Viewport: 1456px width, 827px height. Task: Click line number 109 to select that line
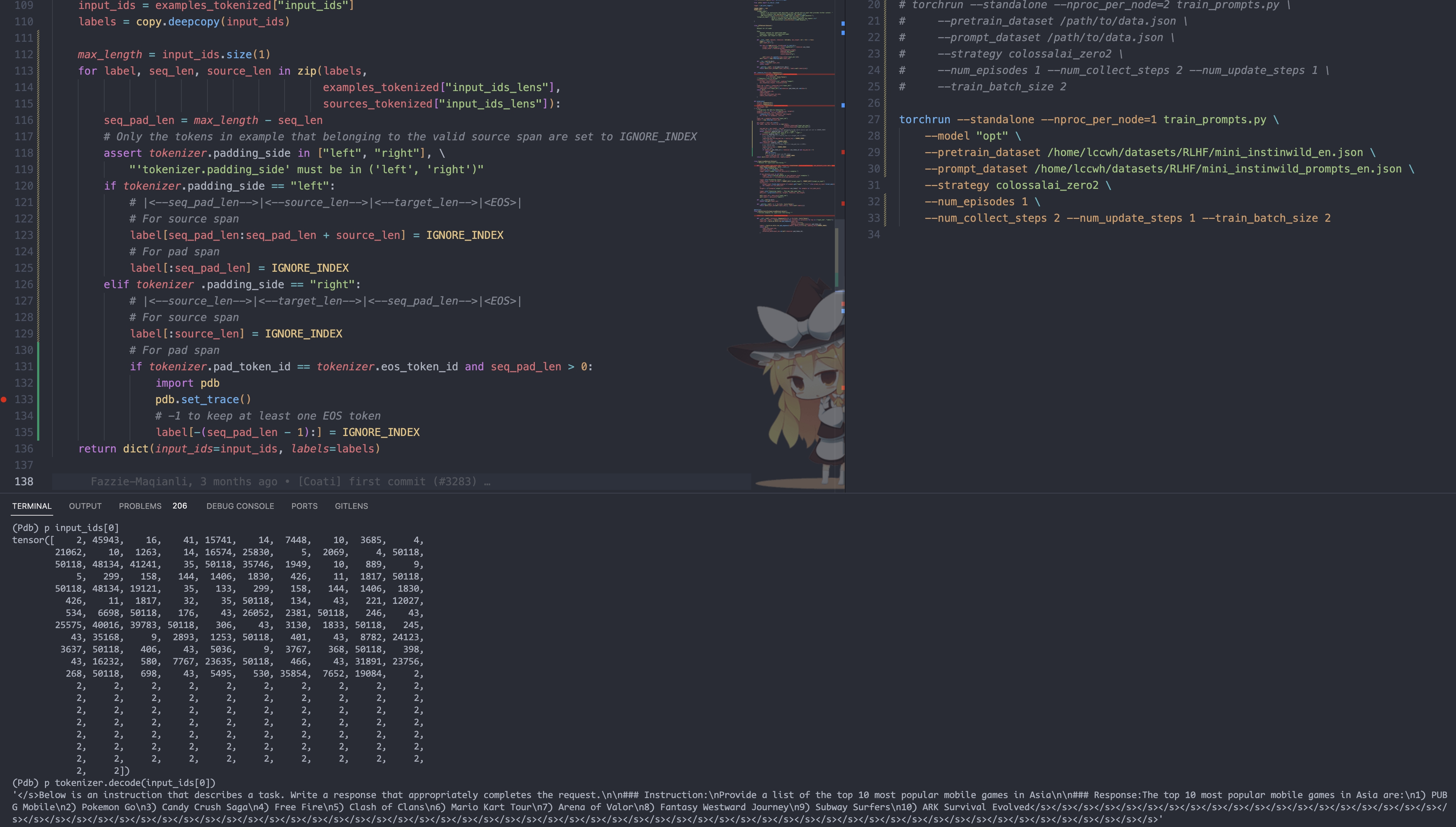click(x=23, y=6)
